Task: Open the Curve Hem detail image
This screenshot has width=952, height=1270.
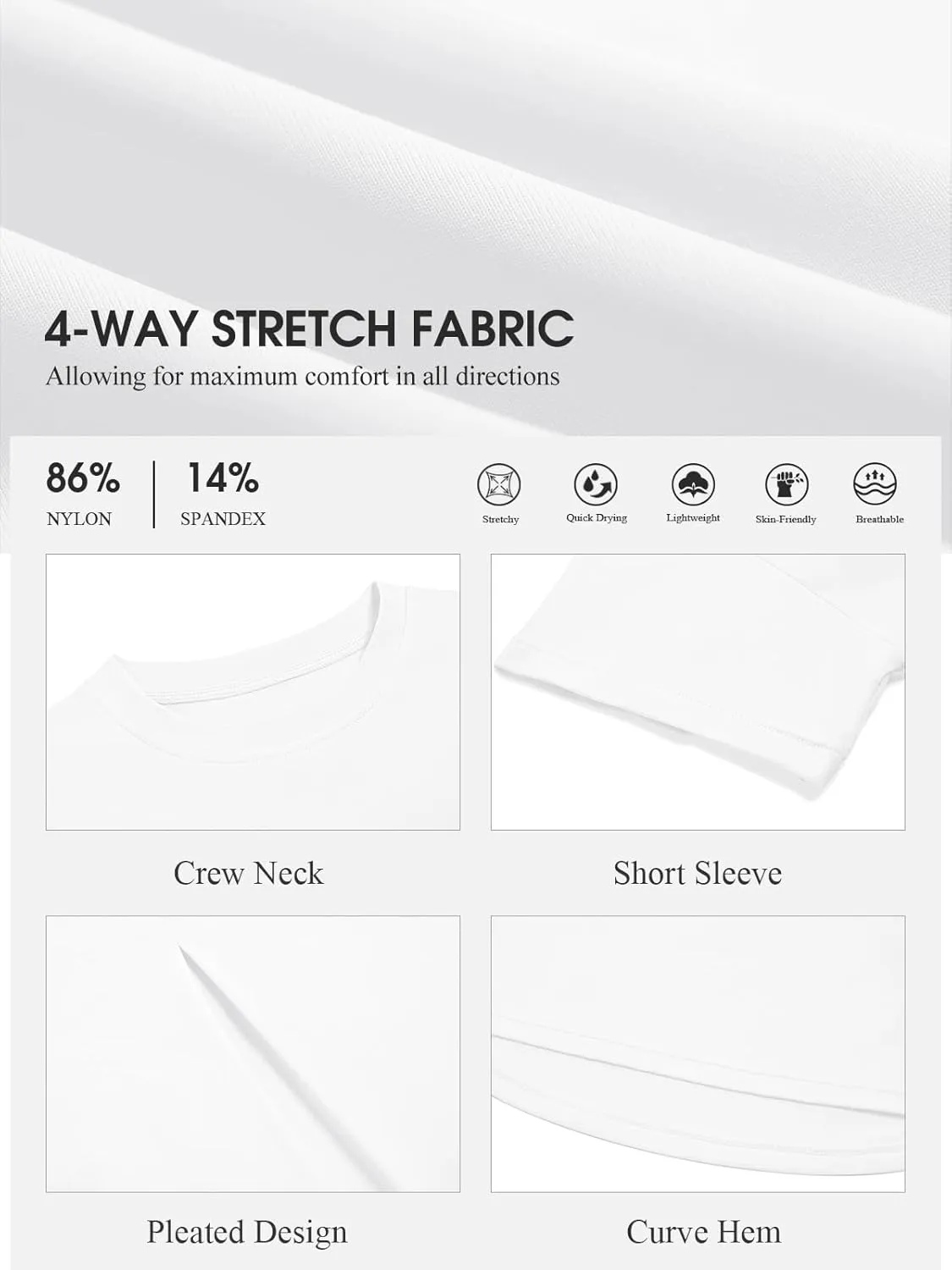Action: tap(698, 1054)
